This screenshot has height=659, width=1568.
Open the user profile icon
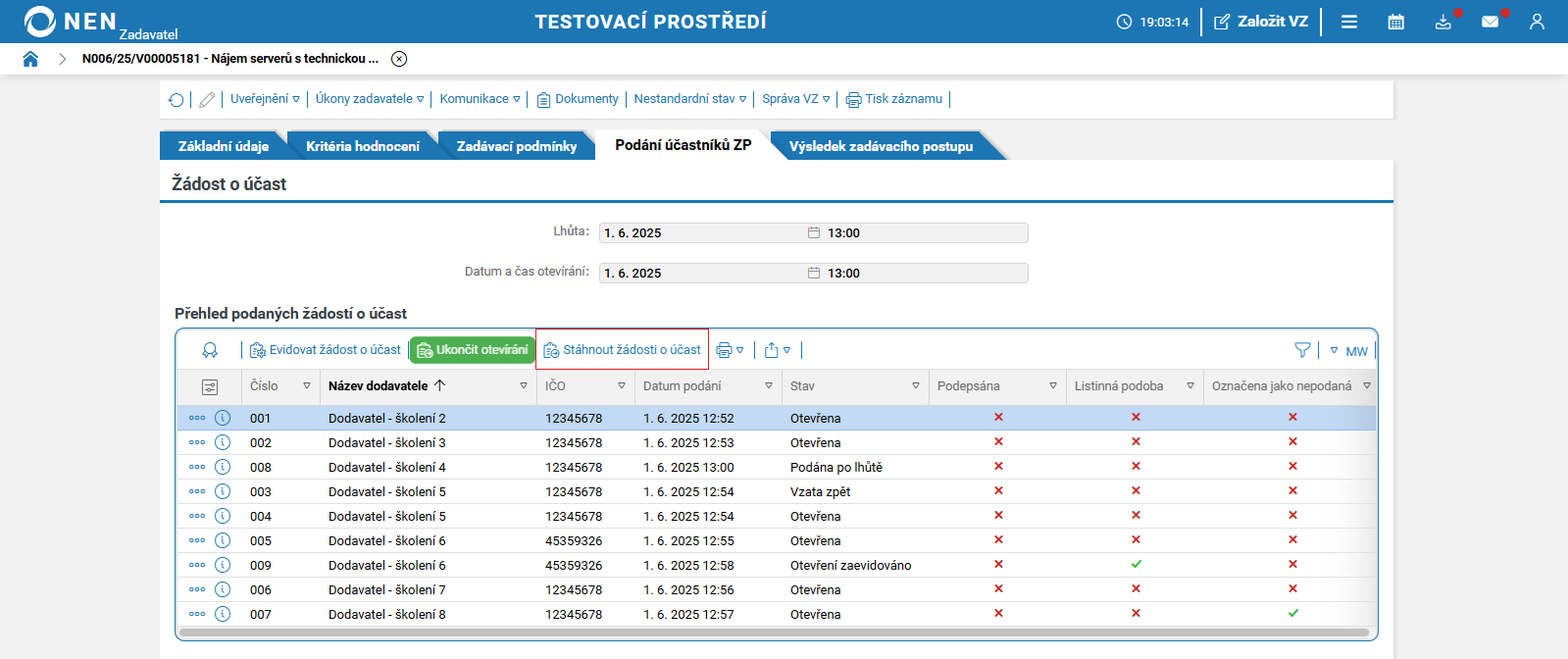coord(1537,22)
